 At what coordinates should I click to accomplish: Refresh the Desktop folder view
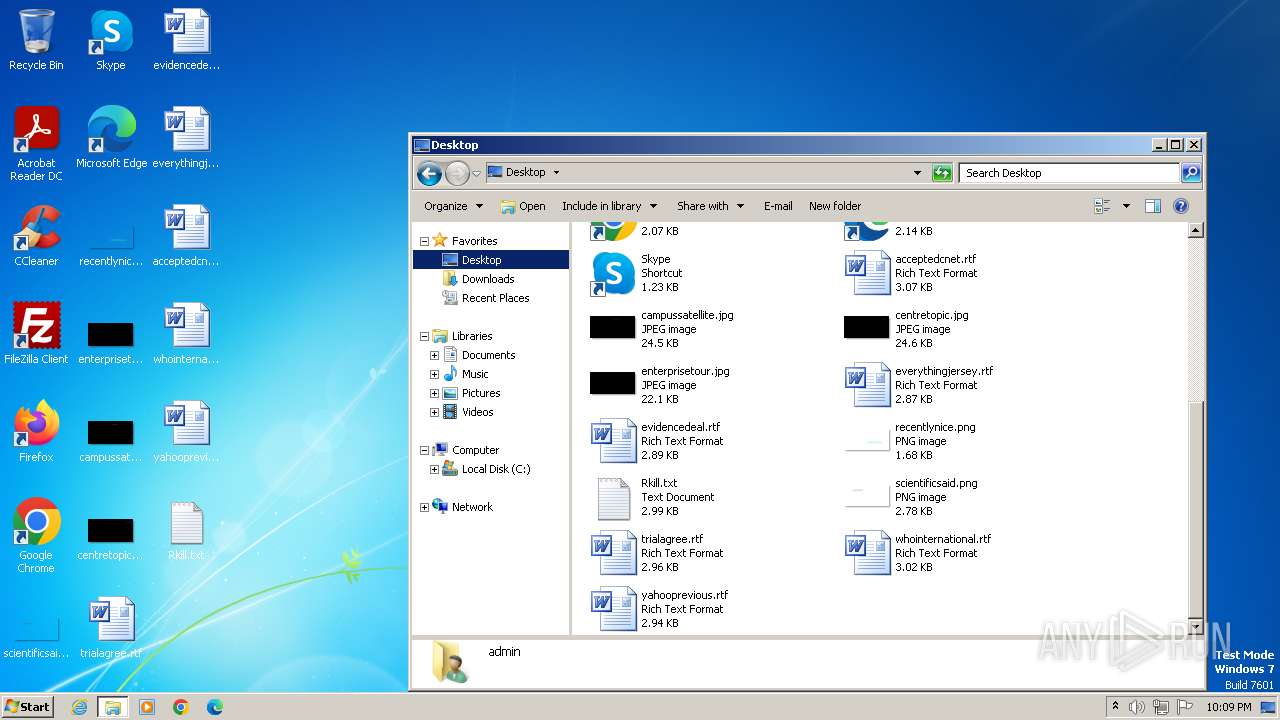942,173
